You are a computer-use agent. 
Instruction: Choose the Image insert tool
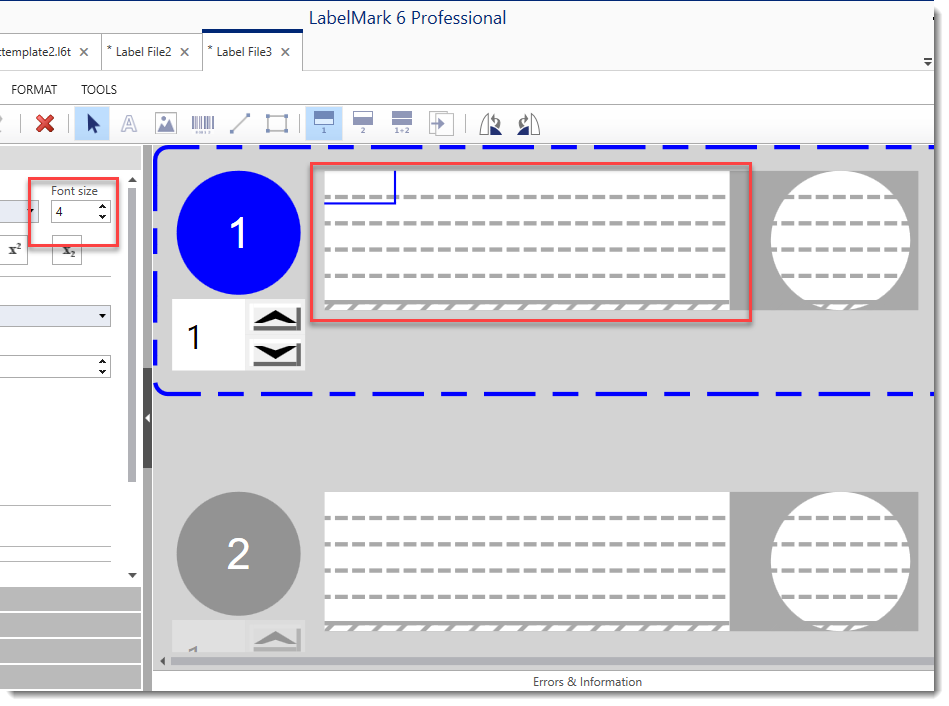pyautogui.click(x=165, y=123)
